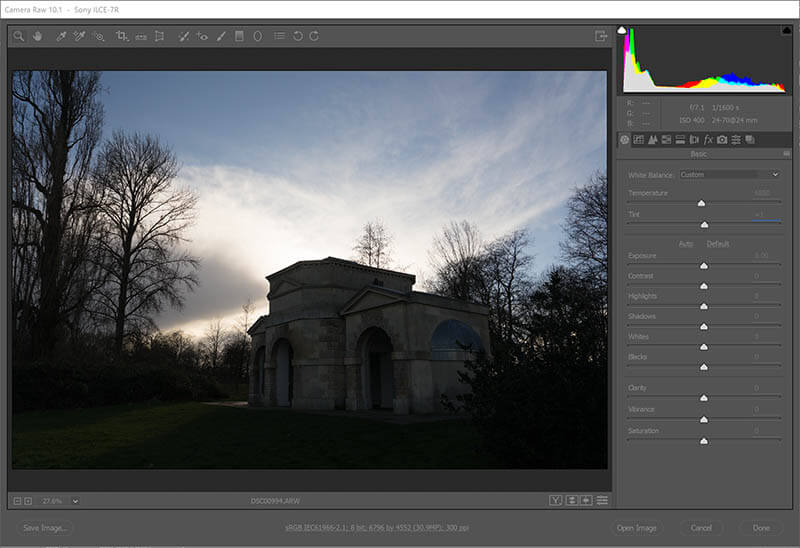Select the White Balance eyedropper tool

[x=61, y=36]
